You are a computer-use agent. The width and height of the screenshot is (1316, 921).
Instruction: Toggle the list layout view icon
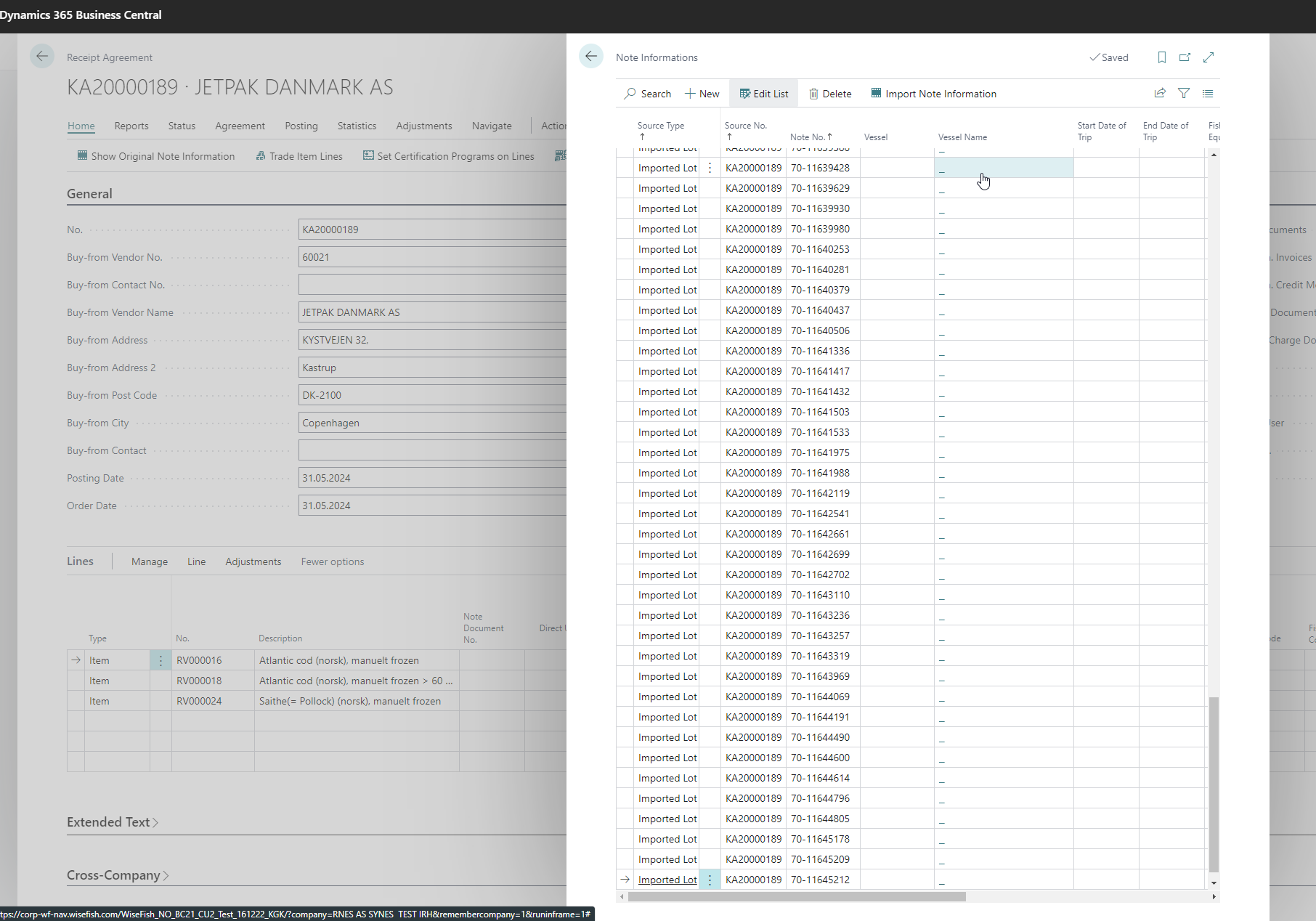(x=1208, y=93)
